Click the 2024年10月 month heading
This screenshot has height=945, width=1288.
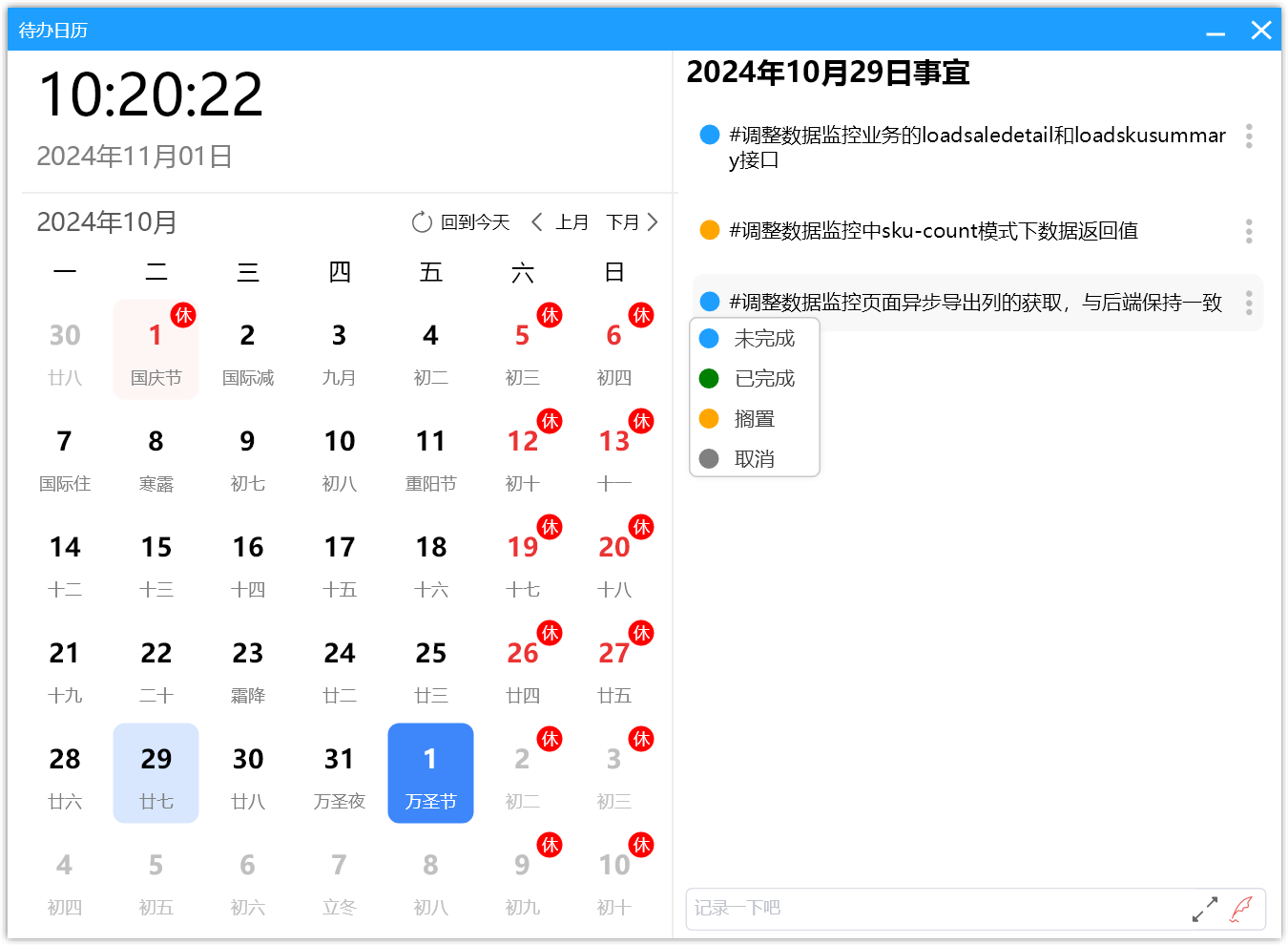pos(107,222)
